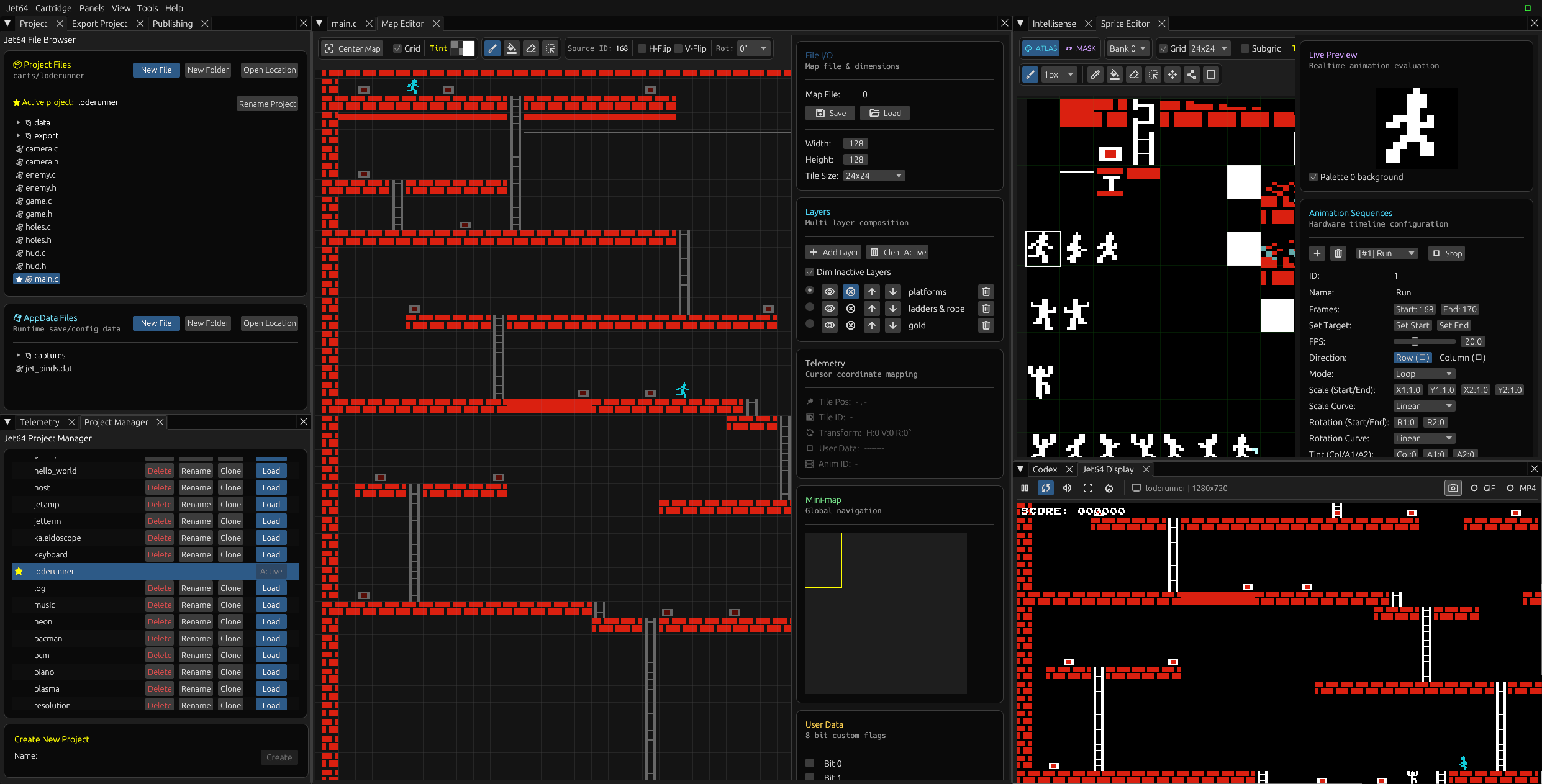Select the eraser tool in Map Editor toolbar
The image size is (1542, 784).
point(531,48)
